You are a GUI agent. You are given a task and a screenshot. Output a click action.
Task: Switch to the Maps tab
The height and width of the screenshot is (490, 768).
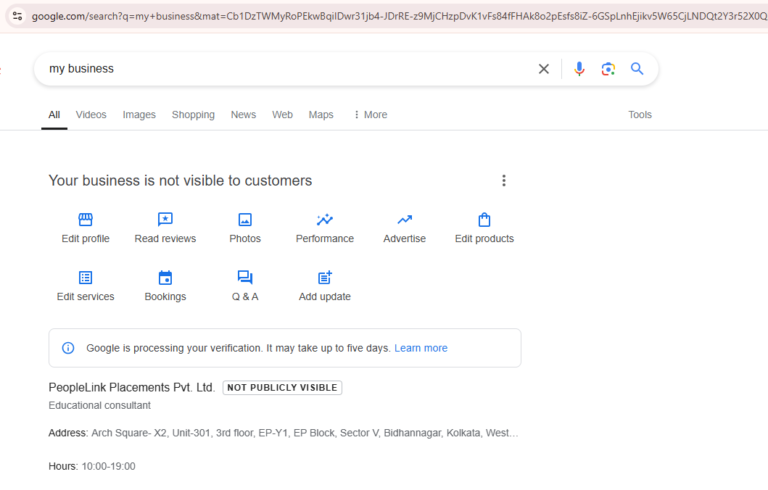(x=321, y=115)
